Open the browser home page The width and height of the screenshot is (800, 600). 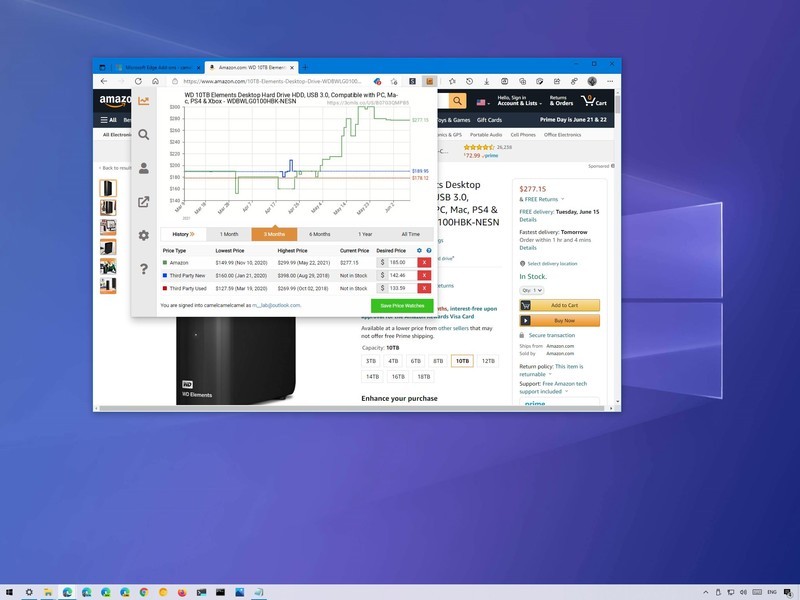click(x=156, y=81)
